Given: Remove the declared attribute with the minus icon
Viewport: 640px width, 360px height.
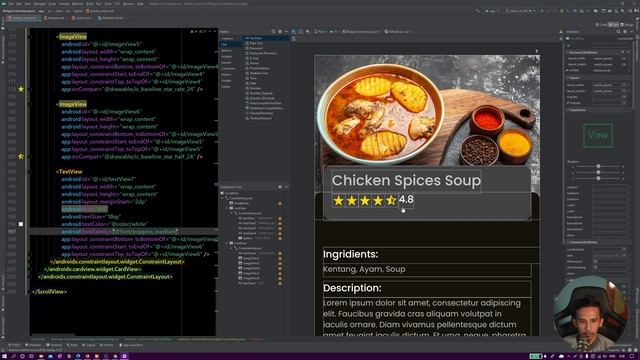Looking at the screenshot, I should coord(628,52).
